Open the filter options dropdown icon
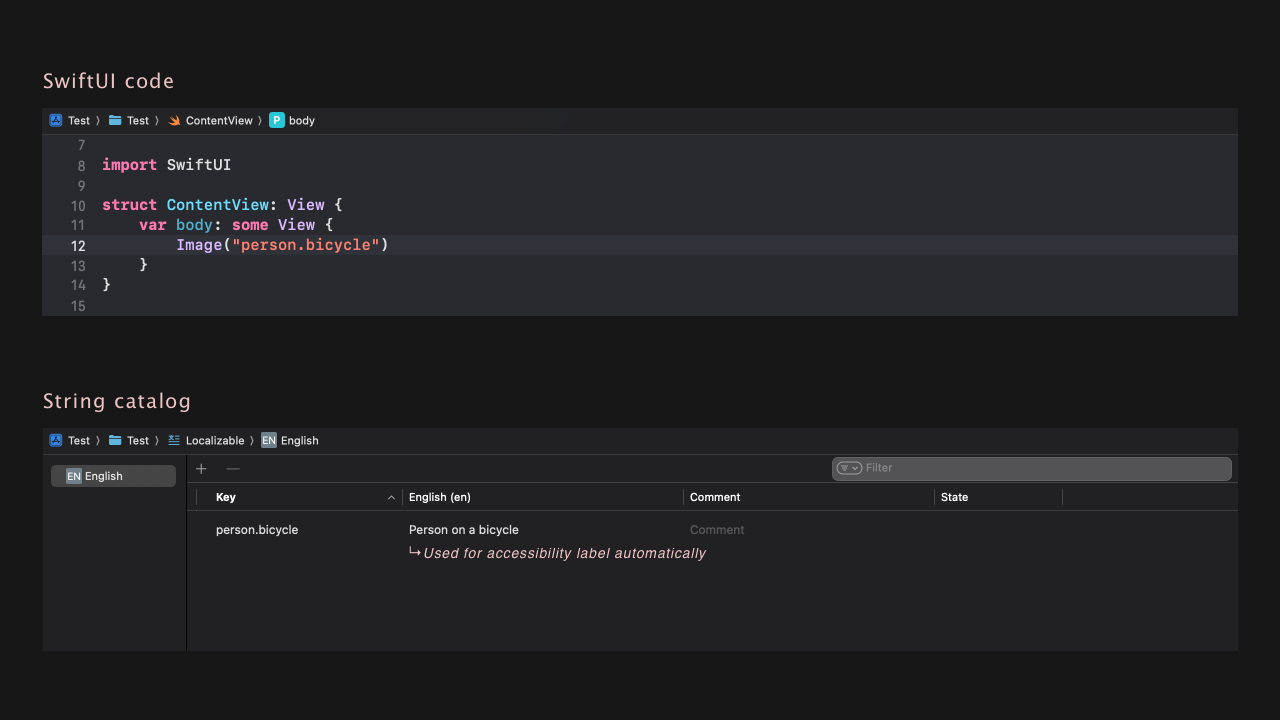 pos(849,468)
